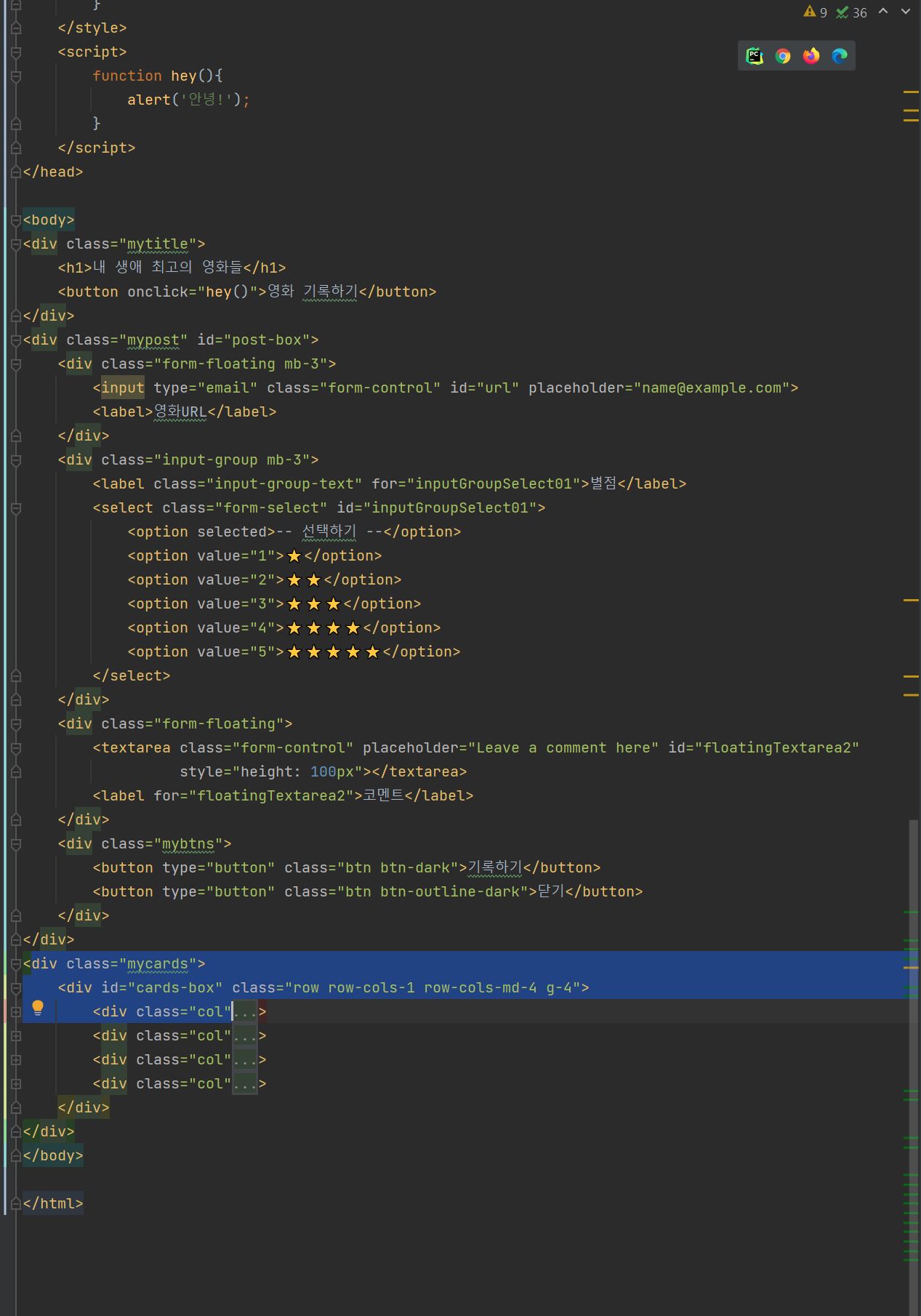Expand third collapsed div class="col" block
This screenshot has width=921, height=1316.
16,1059
